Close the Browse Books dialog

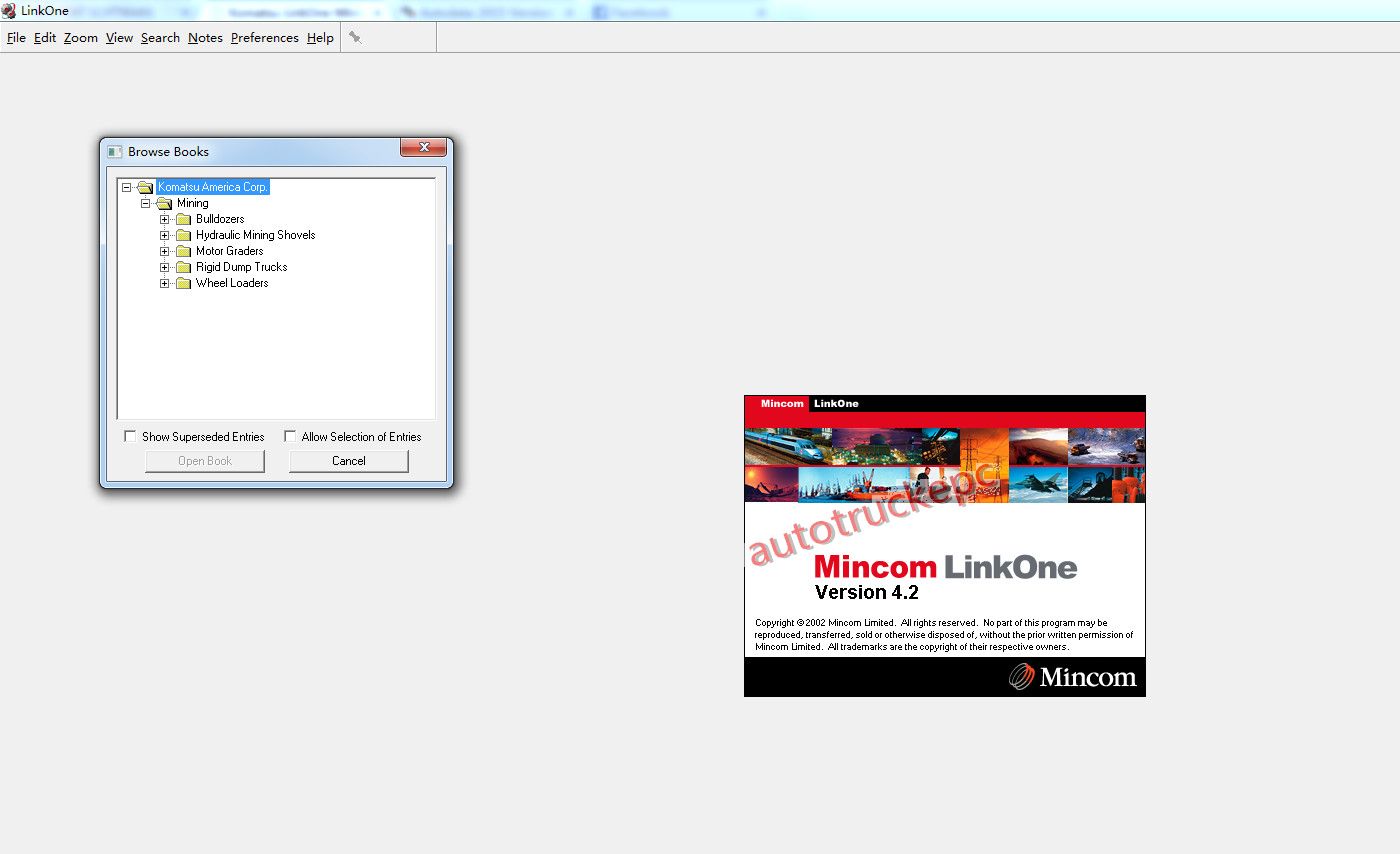424,147
